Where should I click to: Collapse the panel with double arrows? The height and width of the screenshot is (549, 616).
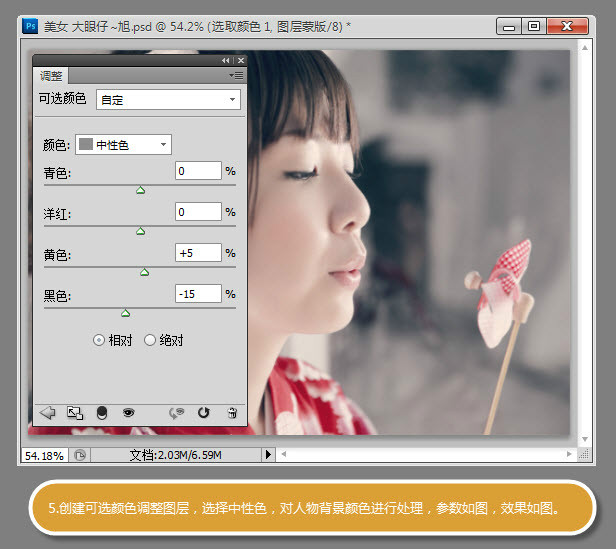tap(226, 61)
